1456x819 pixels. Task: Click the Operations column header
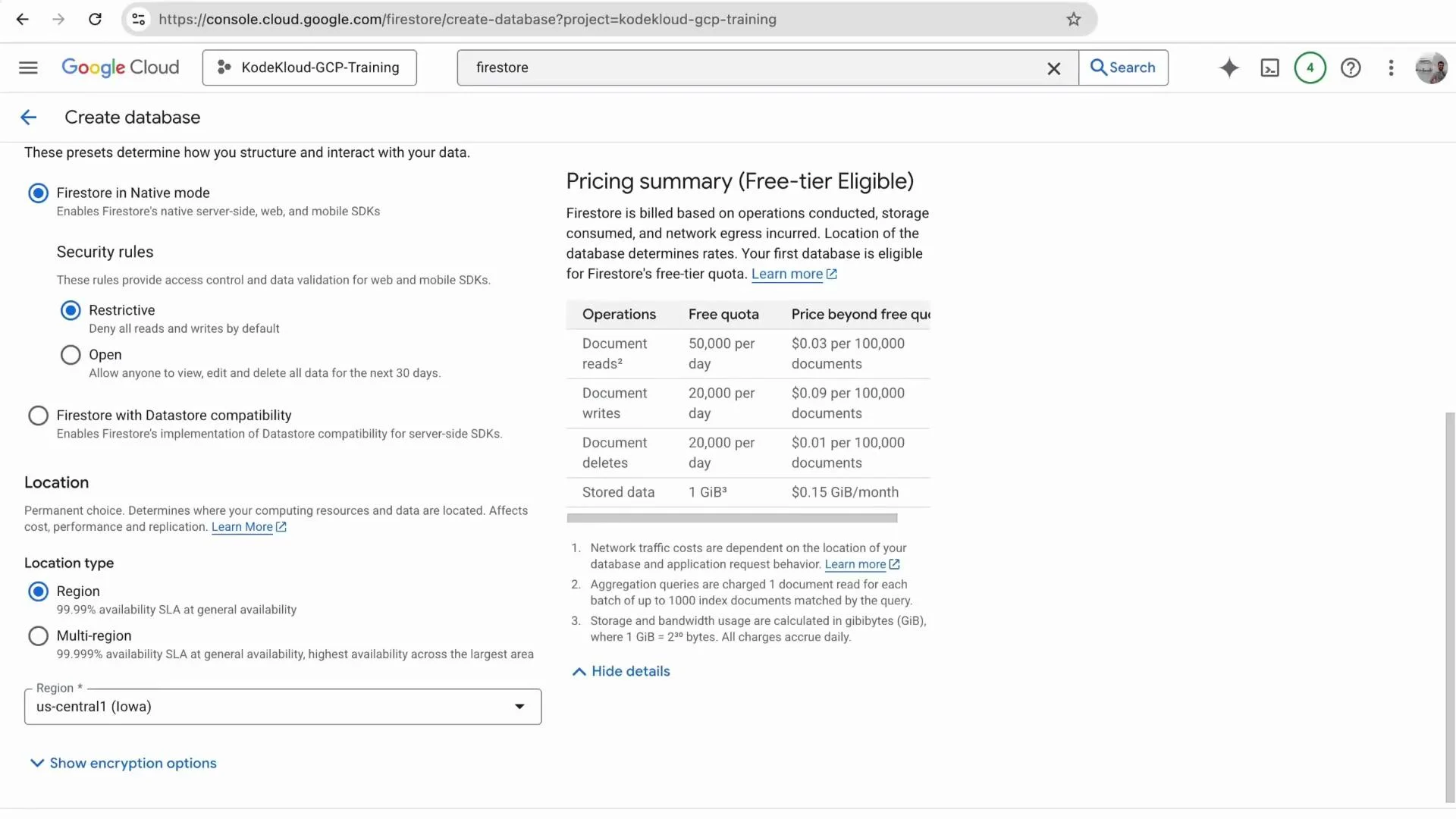pos(619,315)
